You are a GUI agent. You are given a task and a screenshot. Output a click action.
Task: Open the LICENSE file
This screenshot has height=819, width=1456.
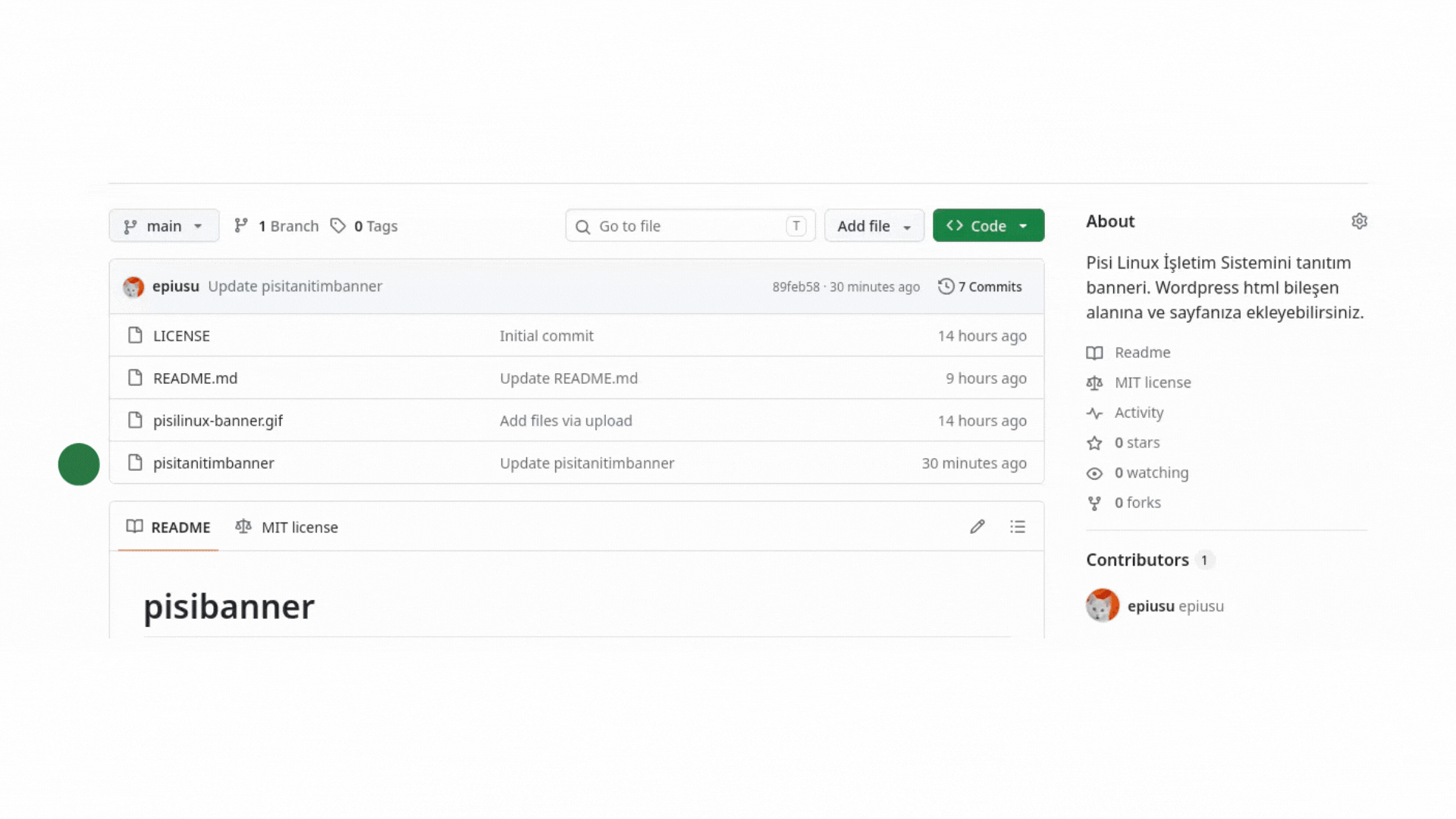tap(181, 336)
